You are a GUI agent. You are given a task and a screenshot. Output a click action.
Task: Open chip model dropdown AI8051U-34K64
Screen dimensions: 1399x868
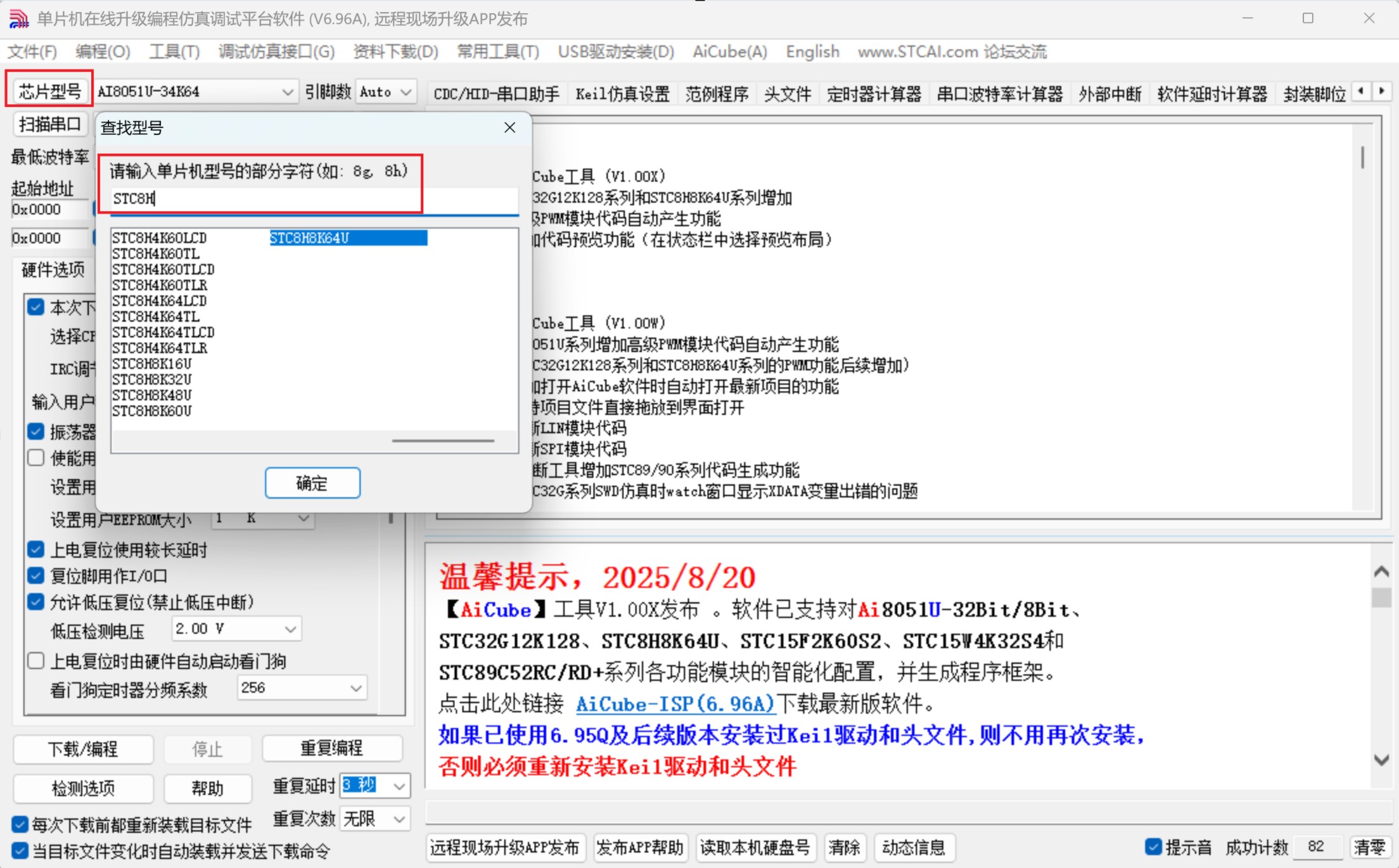pos(287,92)
